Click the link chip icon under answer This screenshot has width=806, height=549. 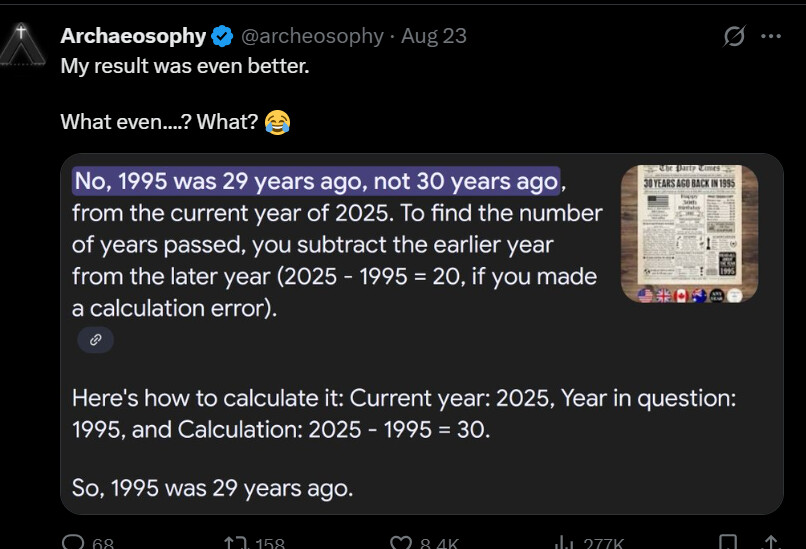[96, 340]
